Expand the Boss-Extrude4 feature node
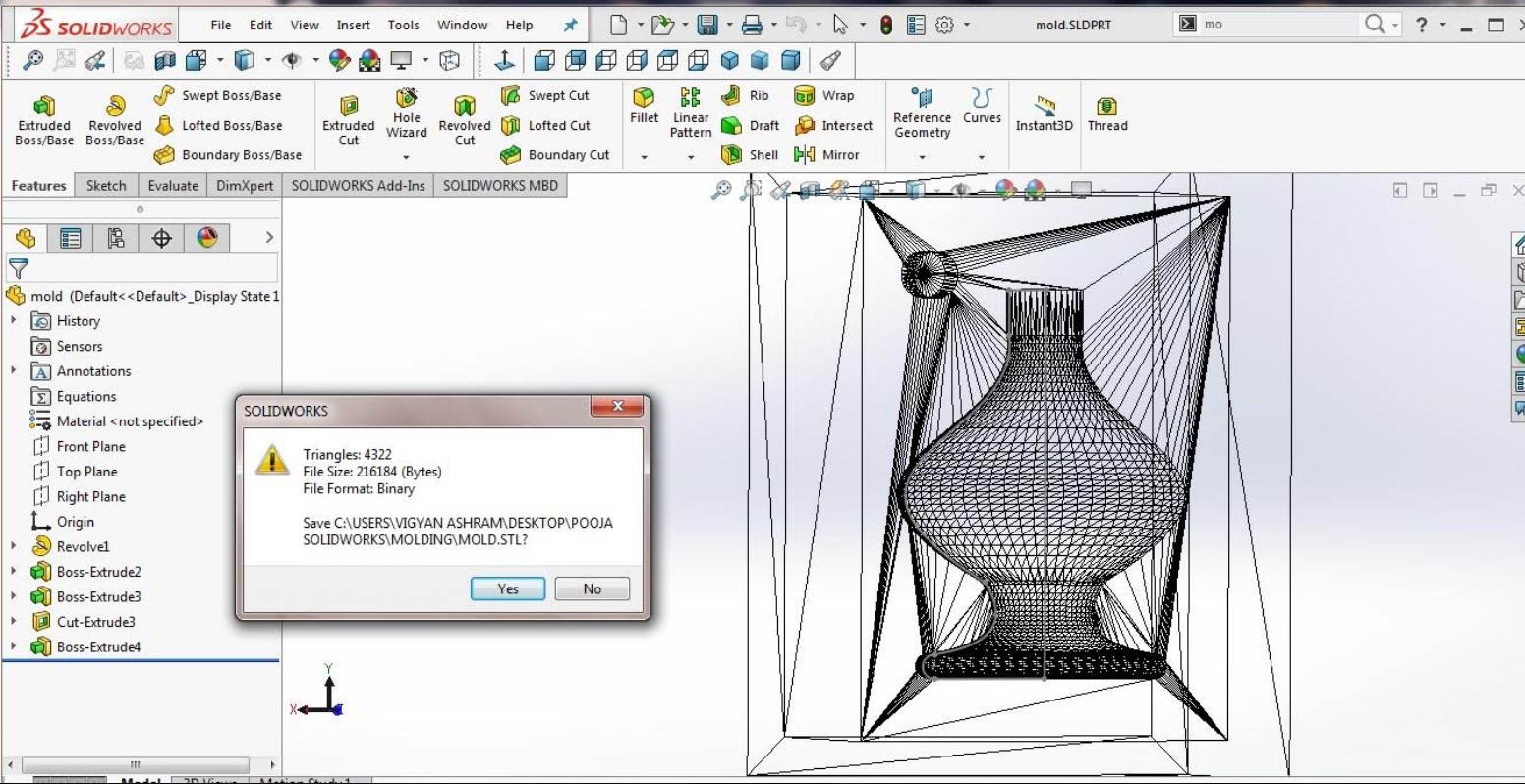1525x784 pixels. click(x=14, y=646)
